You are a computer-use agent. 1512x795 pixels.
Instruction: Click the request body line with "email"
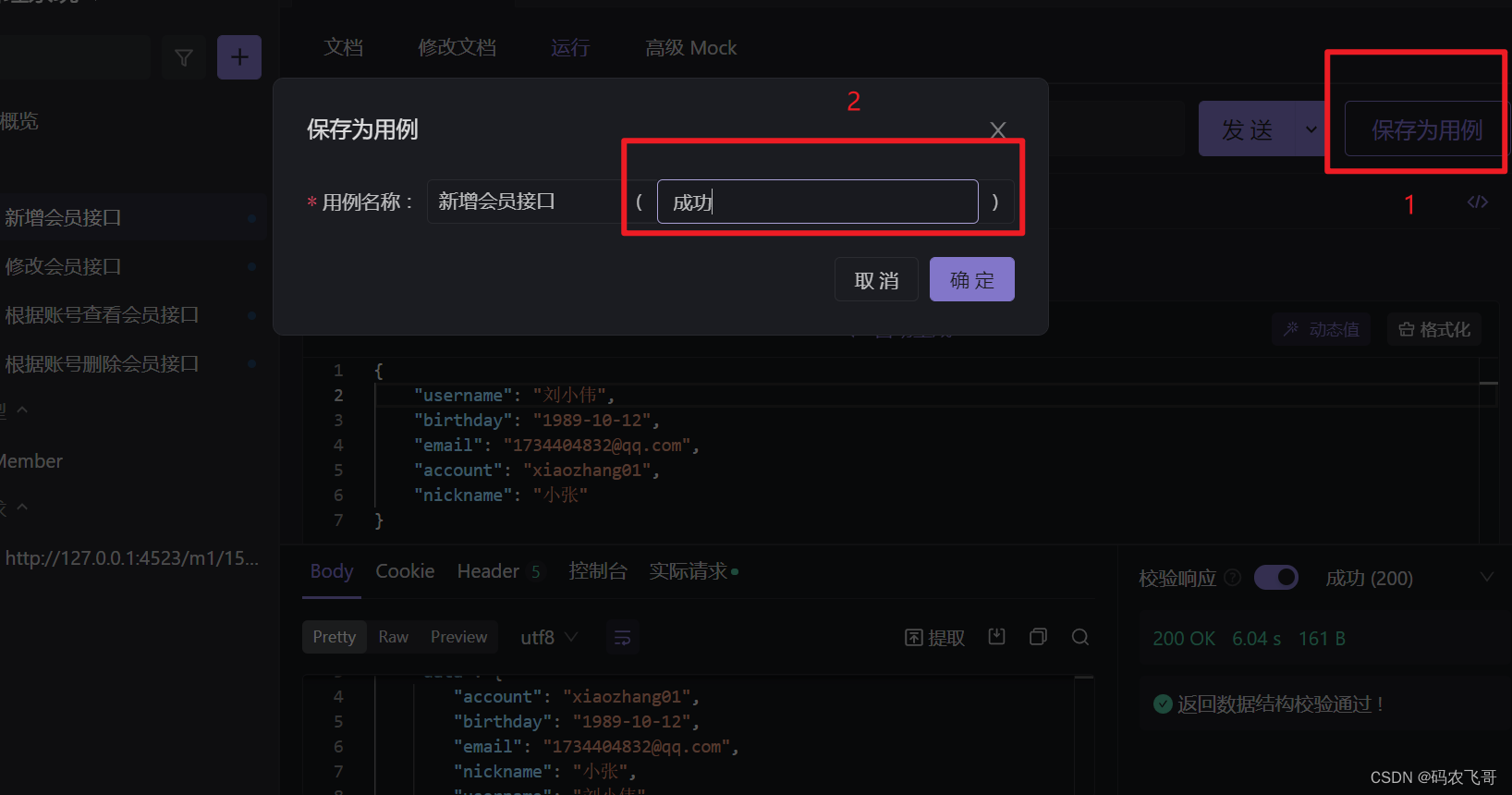coord(556,446)
